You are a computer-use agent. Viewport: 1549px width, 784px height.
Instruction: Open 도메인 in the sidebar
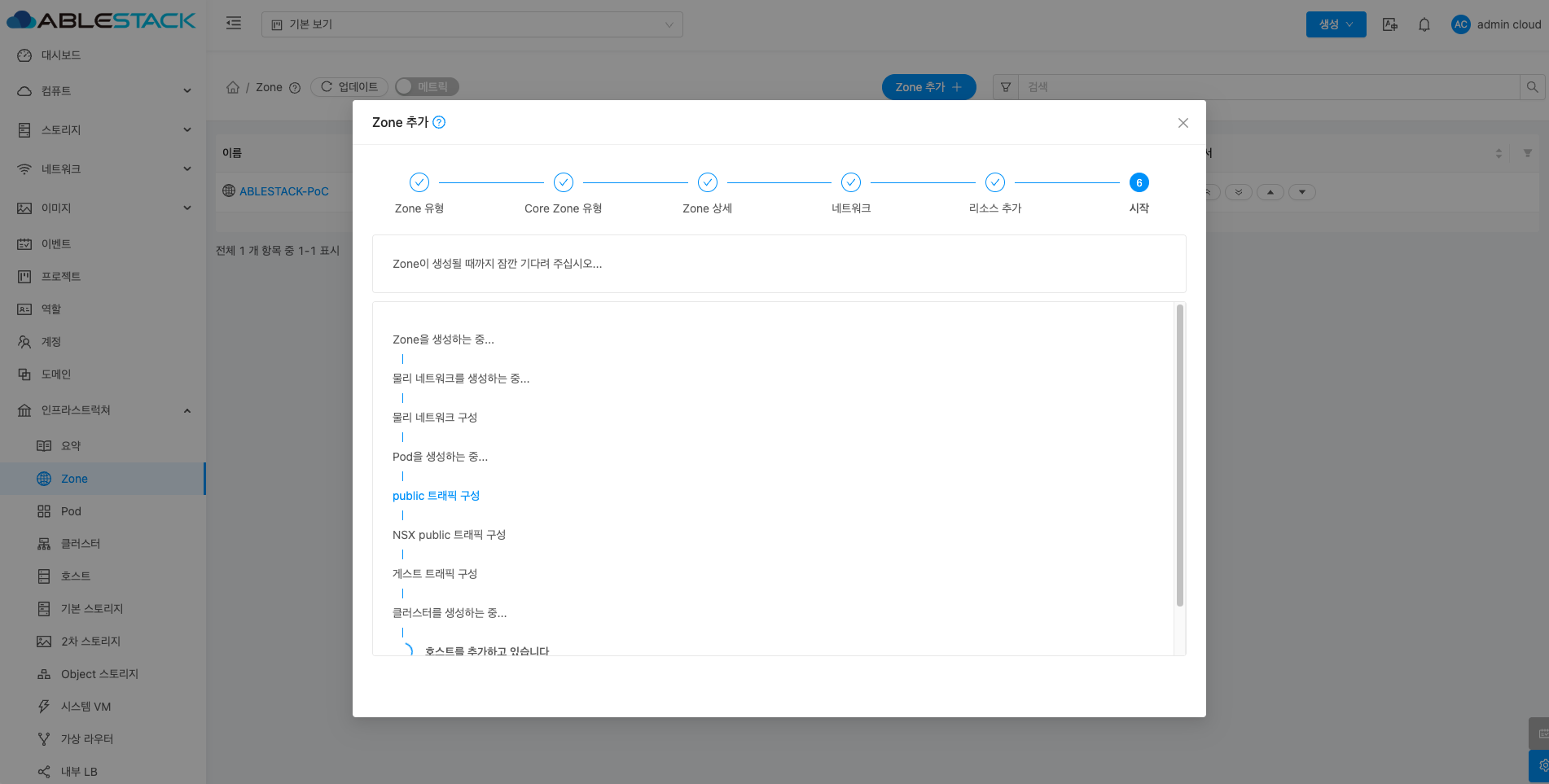click(103, 374)
